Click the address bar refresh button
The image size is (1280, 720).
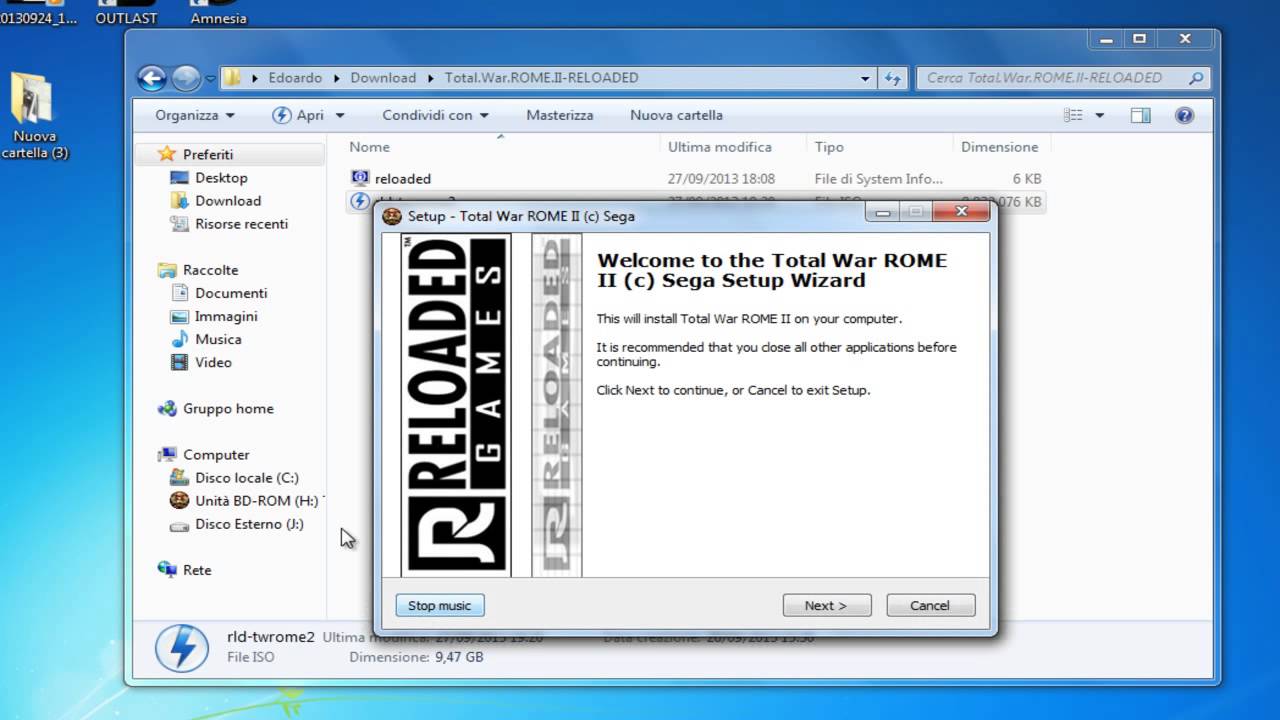click(x=892, y=78)
